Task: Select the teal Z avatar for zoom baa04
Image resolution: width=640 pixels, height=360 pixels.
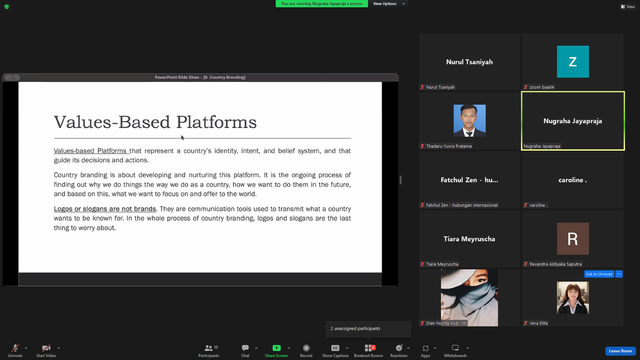Action: pyautogui.click(x=573, y=62)
